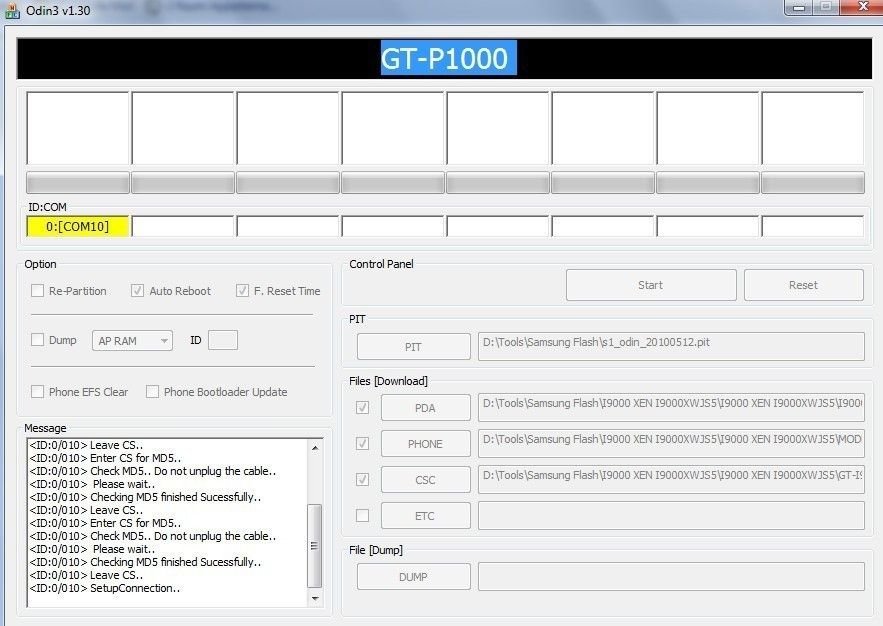The width and height of the screenshot is (883, 626).
Task: Click the Message log scrollbar thumb
Action: (315, 545)
